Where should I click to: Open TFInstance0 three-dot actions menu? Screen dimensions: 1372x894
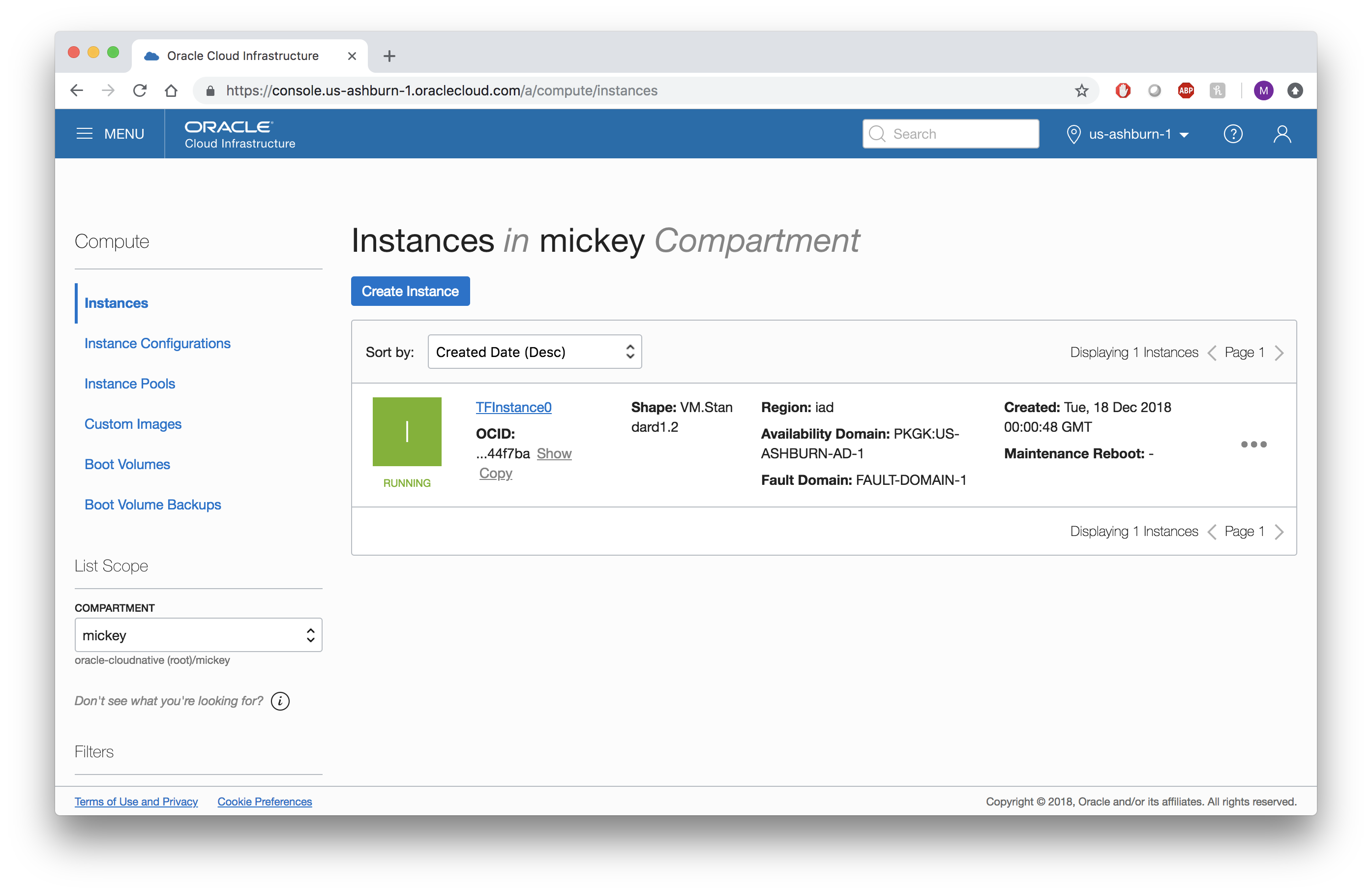1253,444
